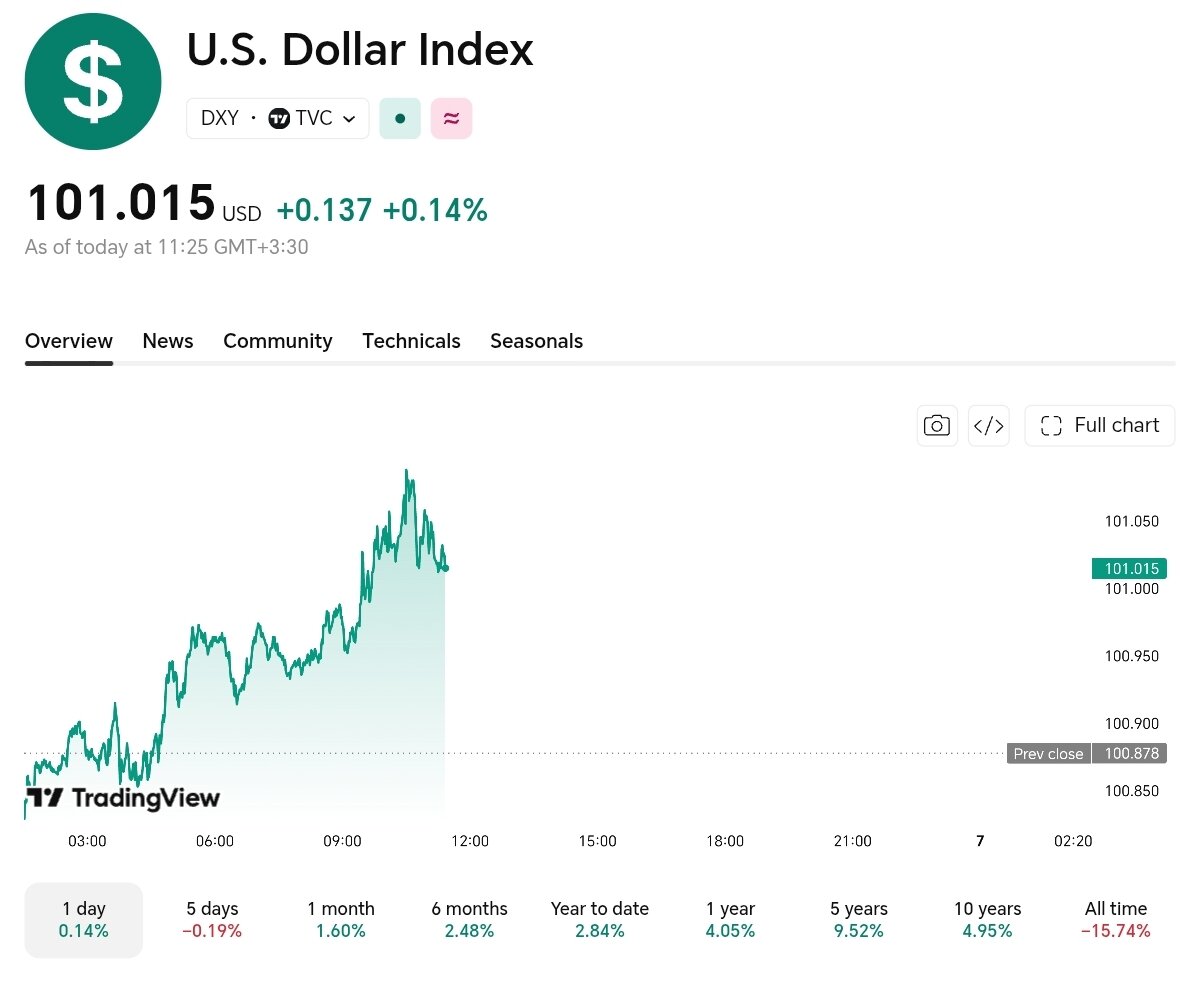
Task: Select the 1 month range
Action: pyautogui.click(x=341, y=920)
